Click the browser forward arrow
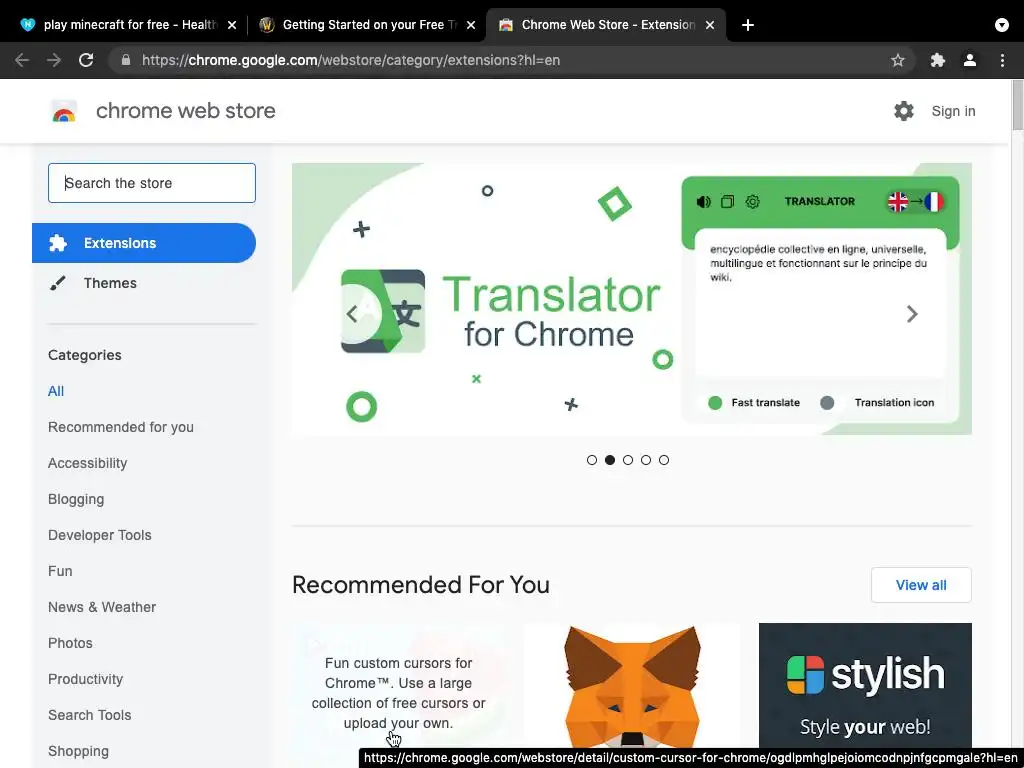 [x=54, y=60]
